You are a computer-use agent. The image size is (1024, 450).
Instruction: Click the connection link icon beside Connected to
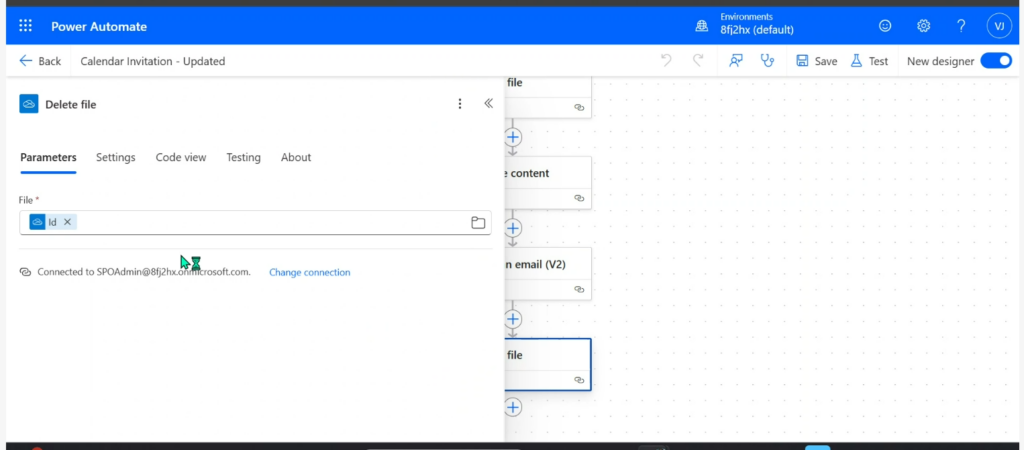[x=25, y=272]
